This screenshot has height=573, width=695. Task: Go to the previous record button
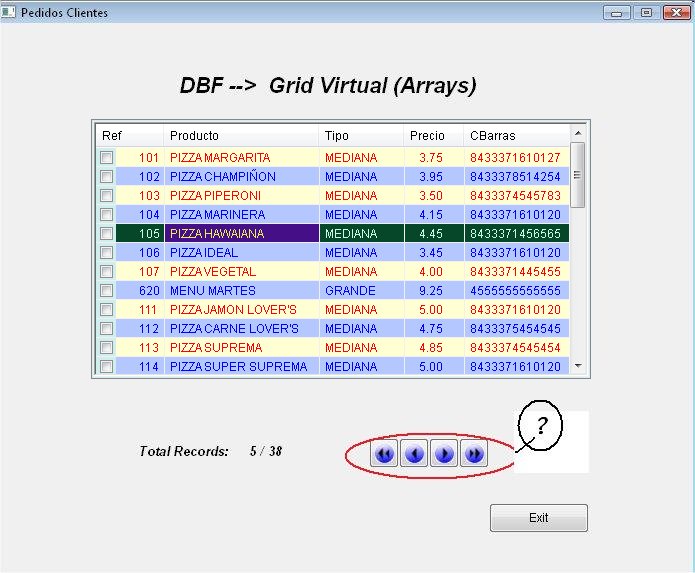414,453
